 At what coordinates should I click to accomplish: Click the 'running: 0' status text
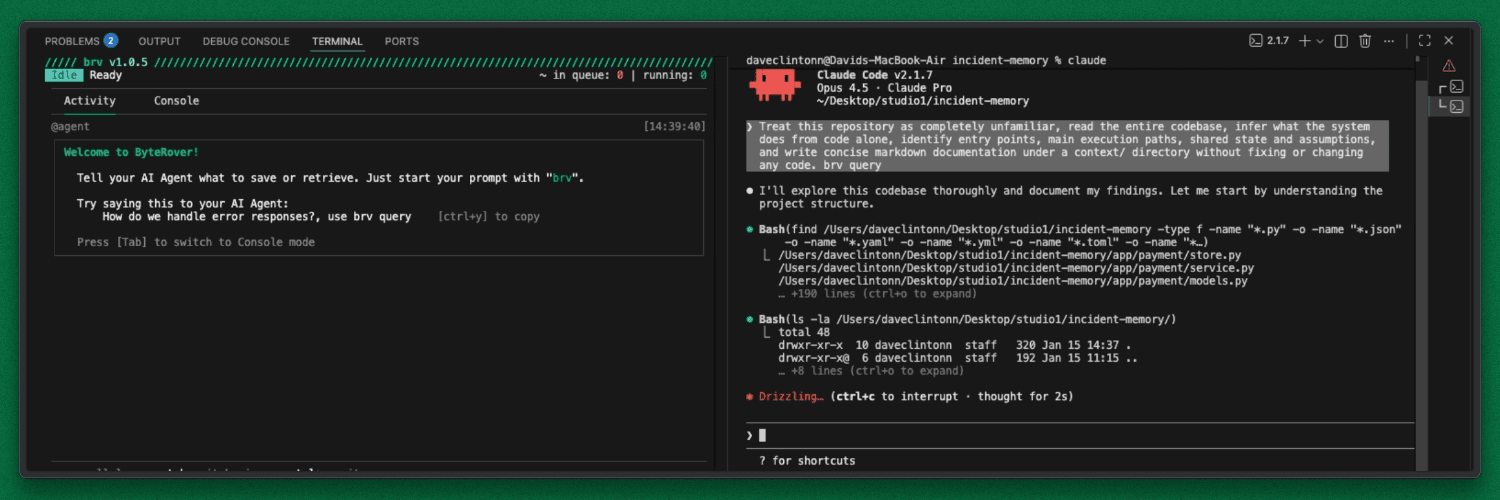click(x=675, y=75)
